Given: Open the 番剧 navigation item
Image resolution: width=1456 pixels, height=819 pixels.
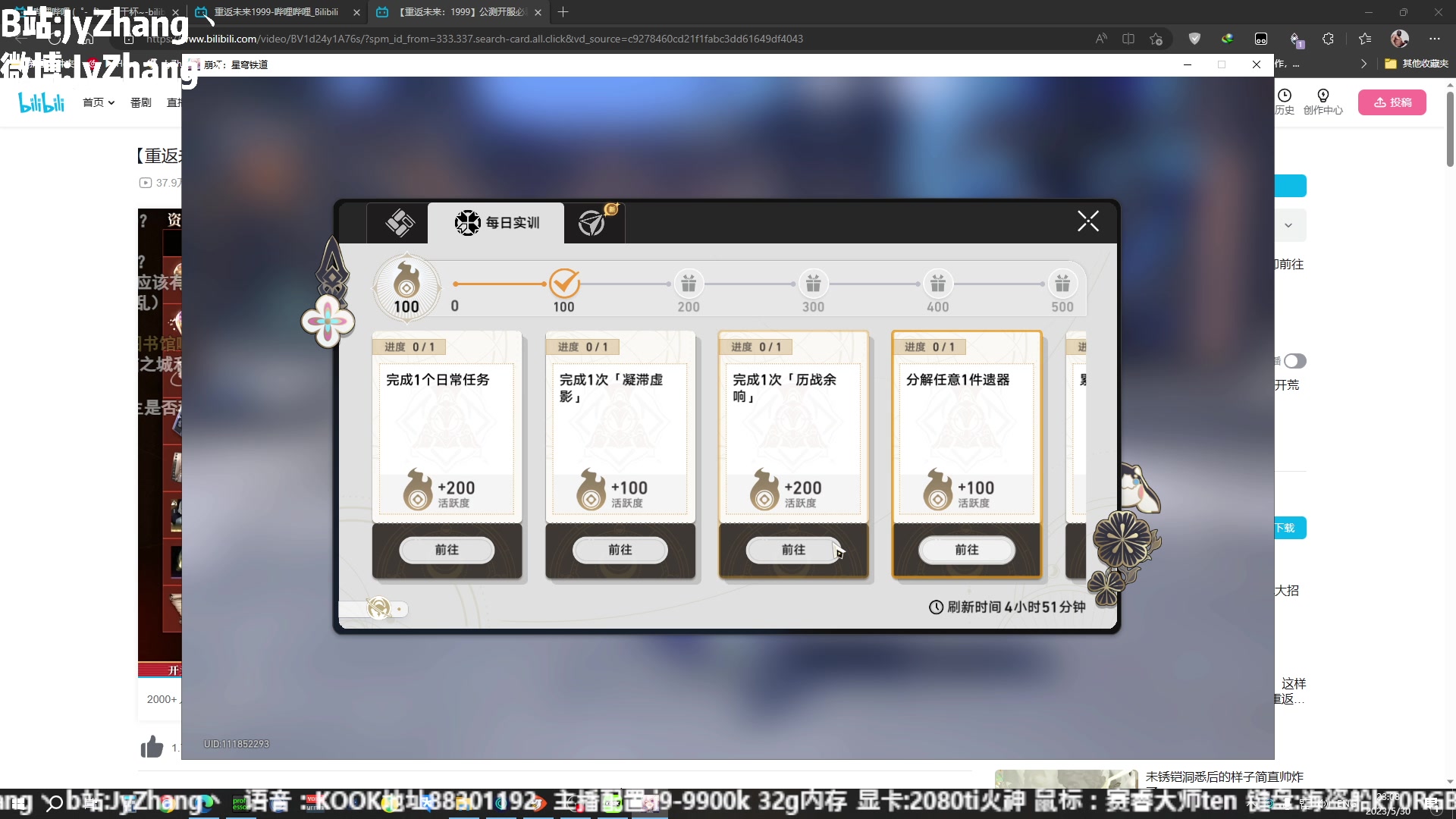Looking at the screenshot, I should tap(140, 102).
